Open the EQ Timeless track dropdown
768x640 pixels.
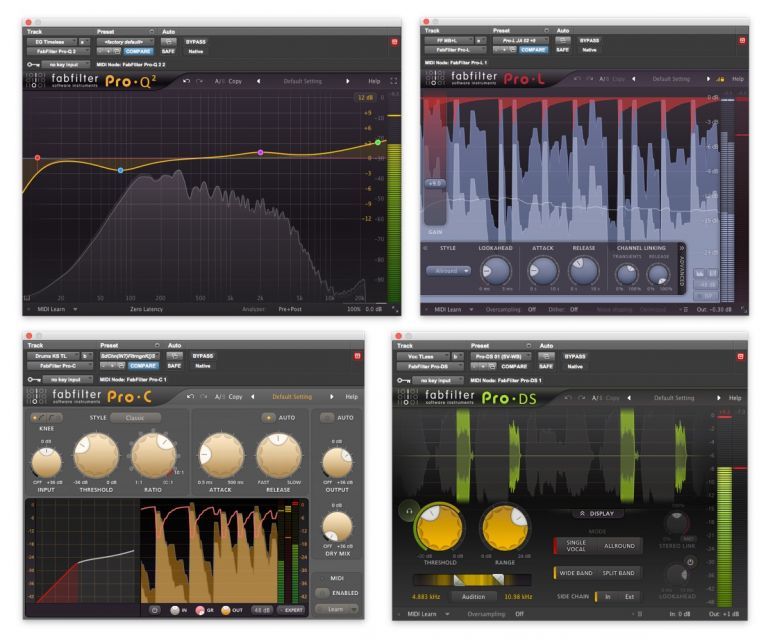point(52,42)
